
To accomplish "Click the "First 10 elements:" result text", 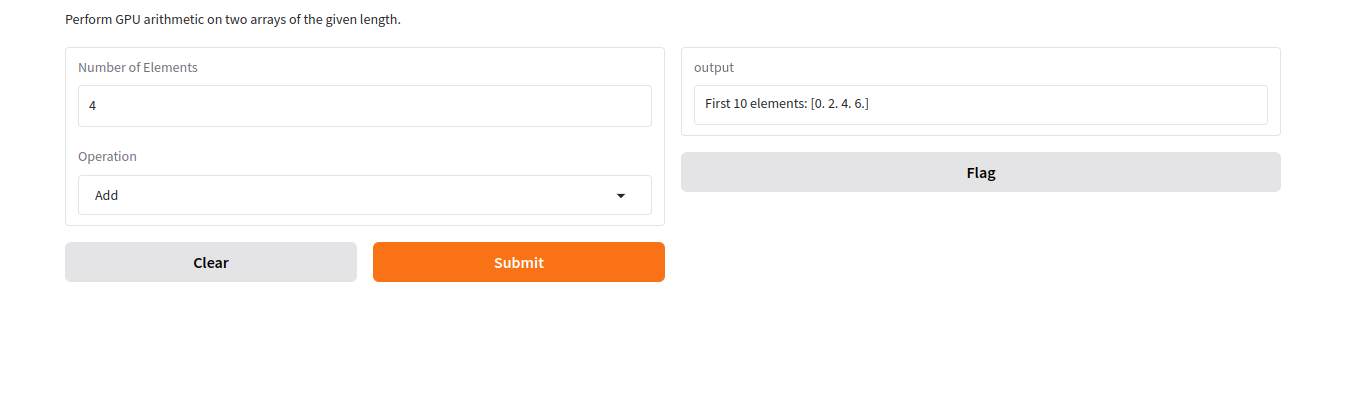I will click(756, 104).
